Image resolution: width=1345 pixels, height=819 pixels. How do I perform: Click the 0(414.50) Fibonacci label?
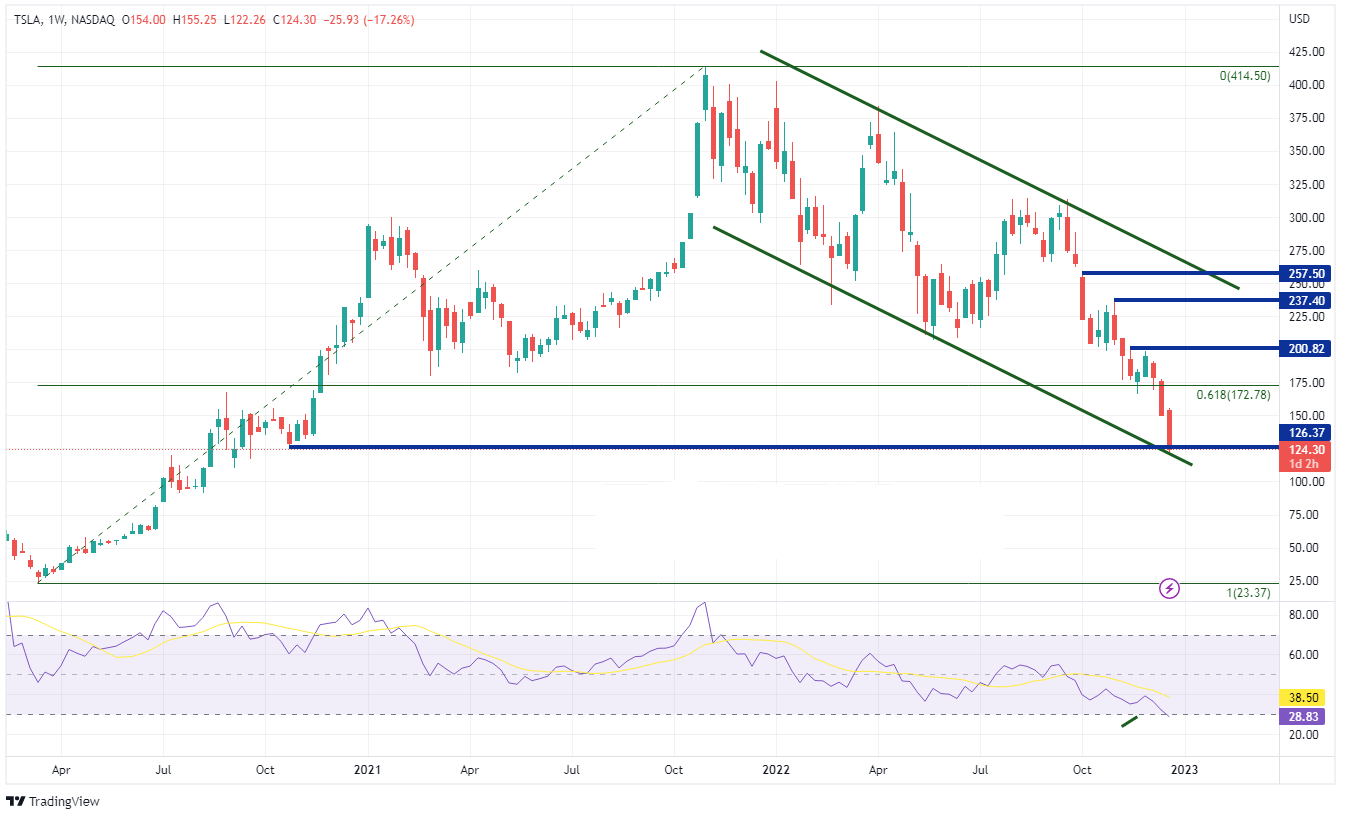[x=1245, y=76]
